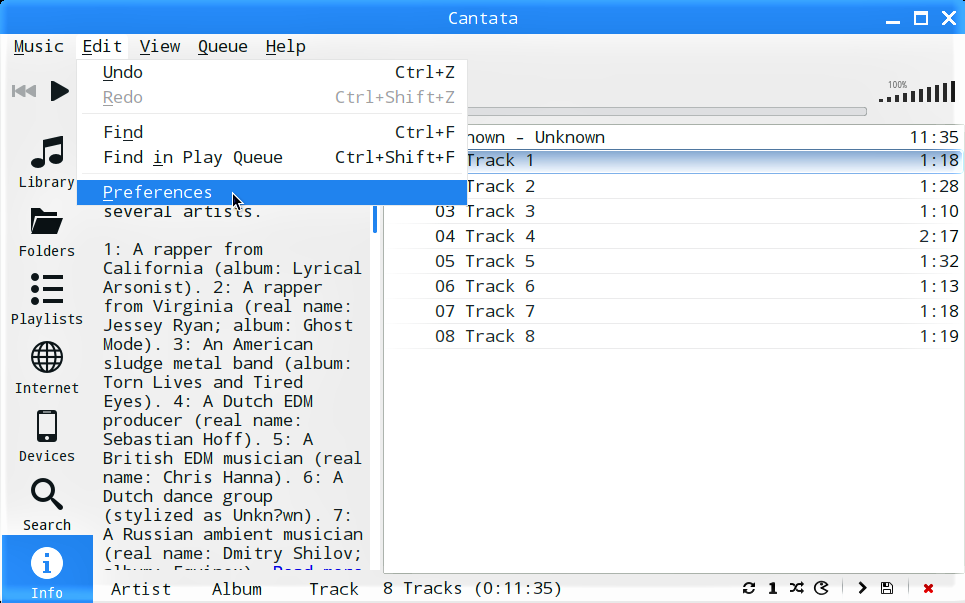Toggle consume mode icon
The image size is (965, 603).
[821, 588]
